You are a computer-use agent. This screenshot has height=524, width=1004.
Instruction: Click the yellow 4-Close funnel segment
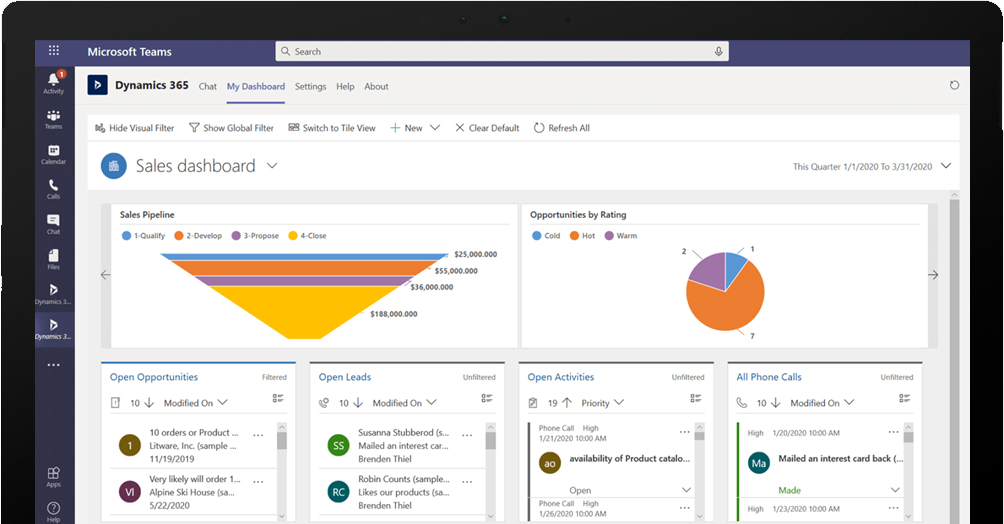(x=305, y=312)
